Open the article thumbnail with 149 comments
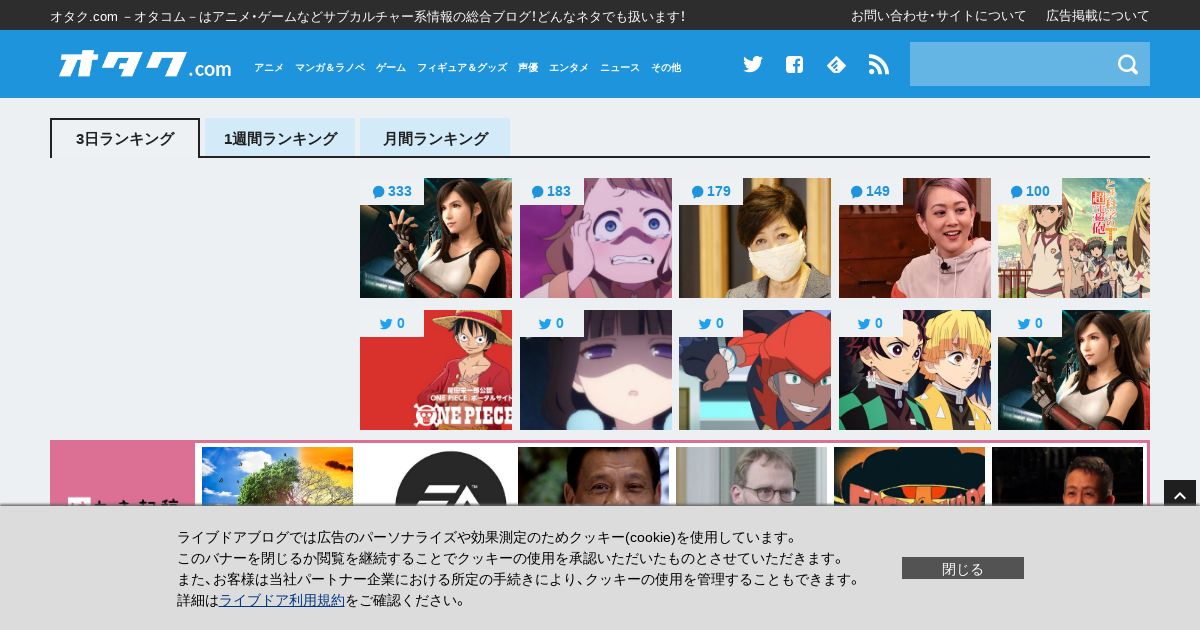Image resolution: width=1200 pixels, height=630 pixels. pos(915,238)
